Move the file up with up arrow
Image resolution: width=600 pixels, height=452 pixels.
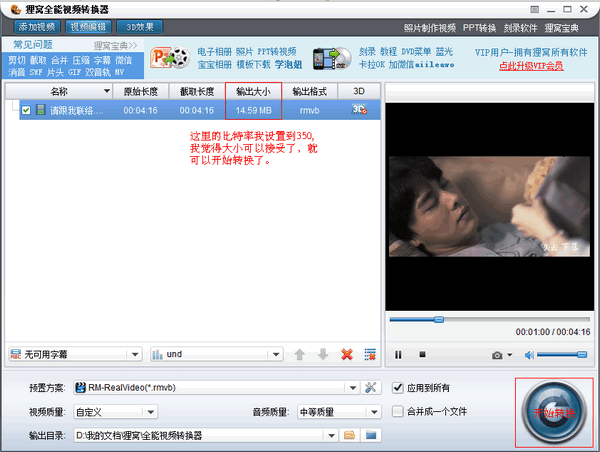299,354
